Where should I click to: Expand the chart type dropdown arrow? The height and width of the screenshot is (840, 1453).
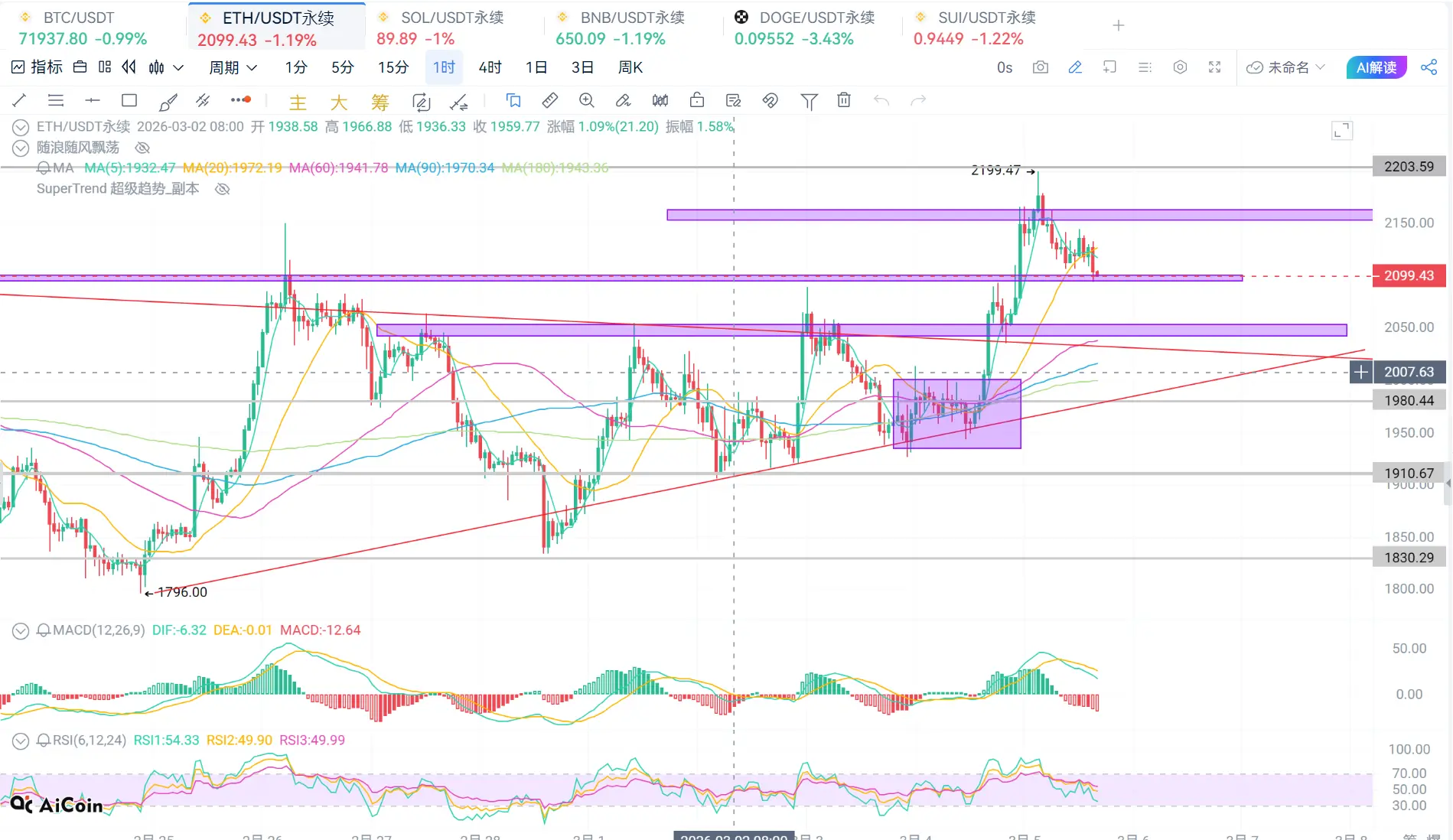click(x=179, y=67)
